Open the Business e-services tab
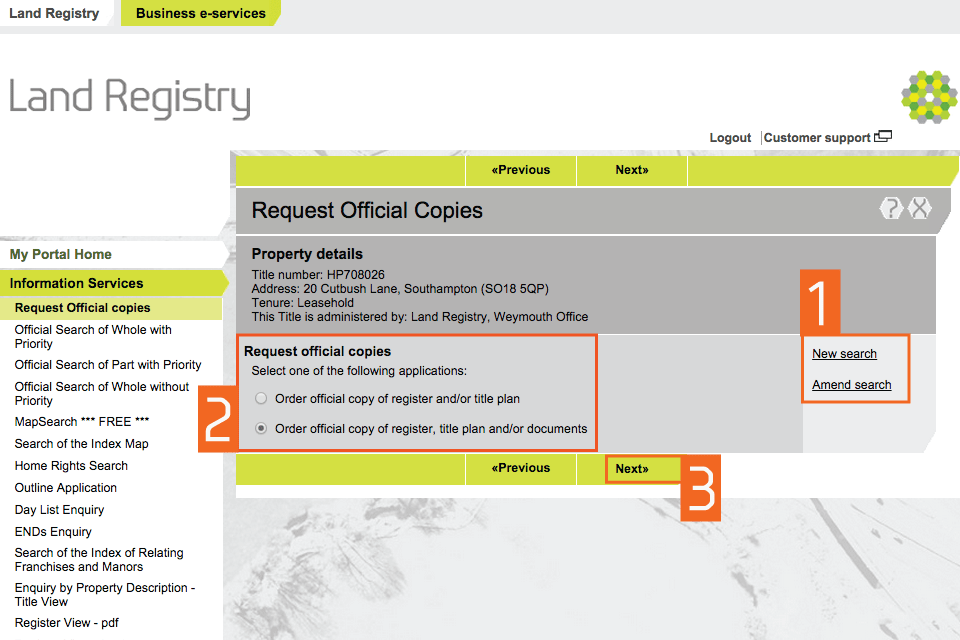Image resolution: width=960 pixels, height=640 pixels. [x=200, y=13]
